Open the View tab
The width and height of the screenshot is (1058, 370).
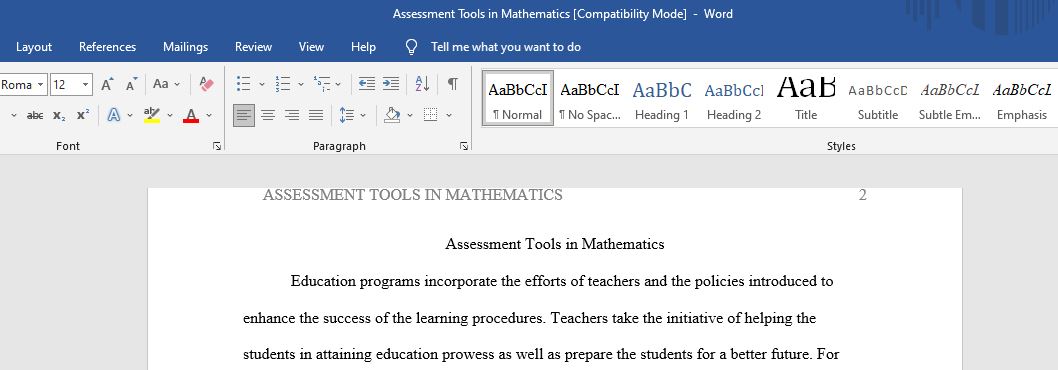[311, 47]
